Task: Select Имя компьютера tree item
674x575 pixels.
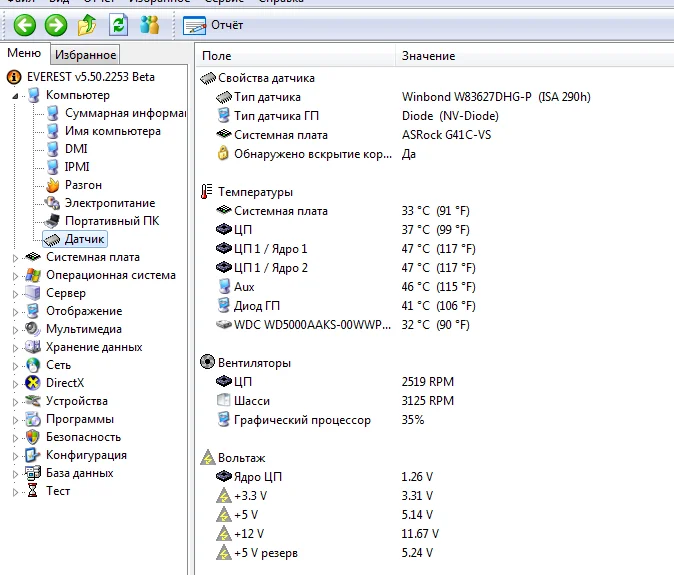Action: 113,131
